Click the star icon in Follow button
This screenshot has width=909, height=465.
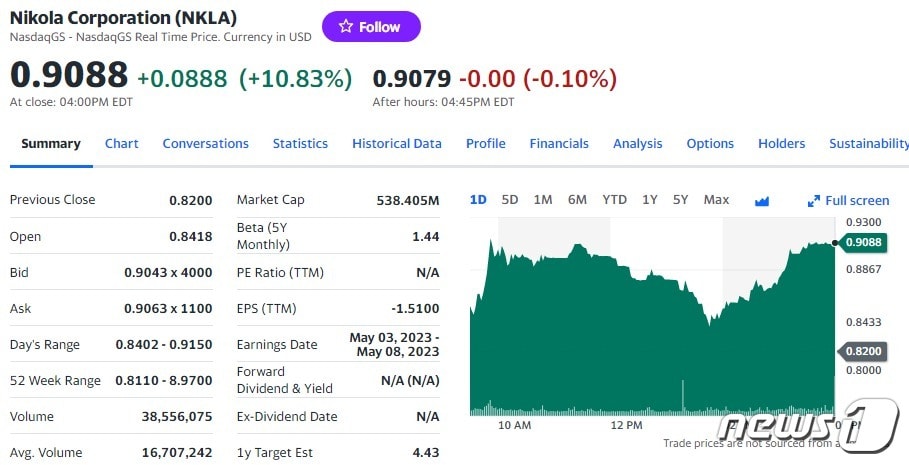click(x=346, y=27)
